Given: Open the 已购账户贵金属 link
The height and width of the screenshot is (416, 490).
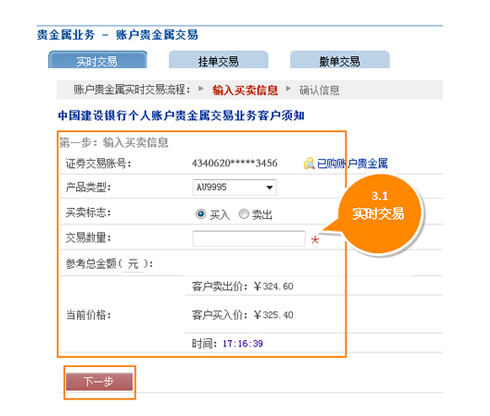Looking at the screenshot, I should (352, 163).
